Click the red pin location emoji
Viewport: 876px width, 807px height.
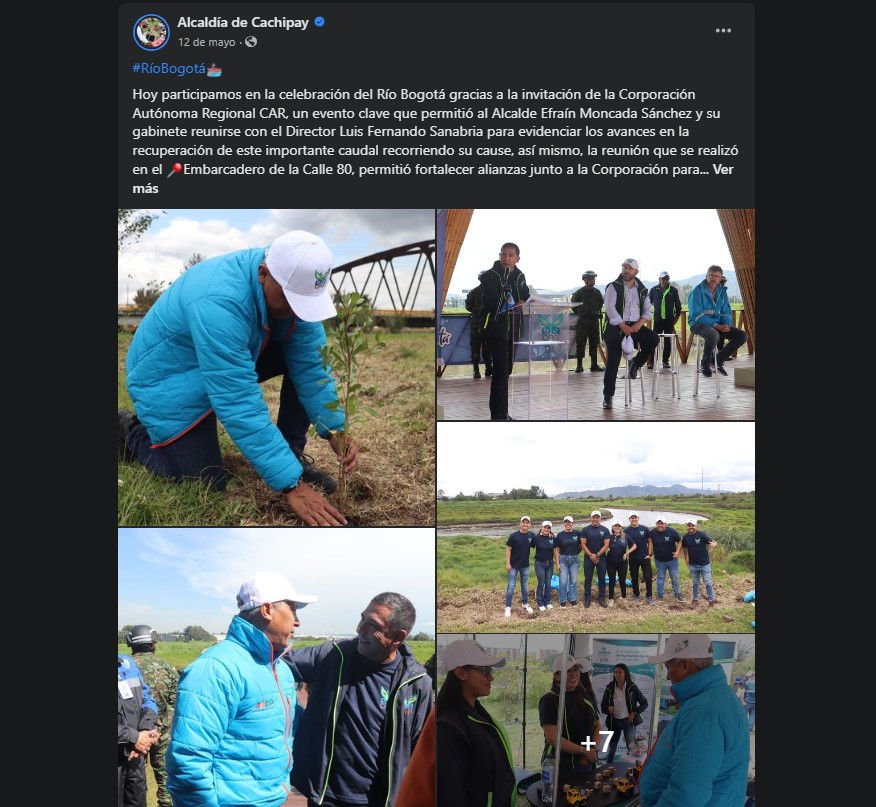[x=175, y=169]
